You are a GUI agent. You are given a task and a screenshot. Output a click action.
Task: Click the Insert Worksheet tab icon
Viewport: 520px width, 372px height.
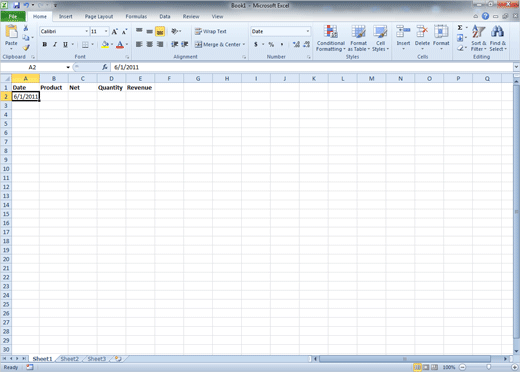118,359
